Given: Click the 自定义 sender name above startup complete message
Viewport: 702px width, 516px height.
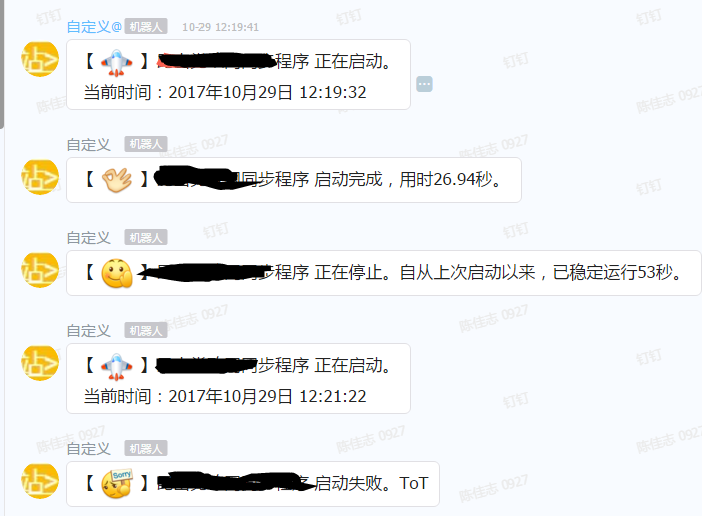Looking at the screenshot, I should [88, 145].
